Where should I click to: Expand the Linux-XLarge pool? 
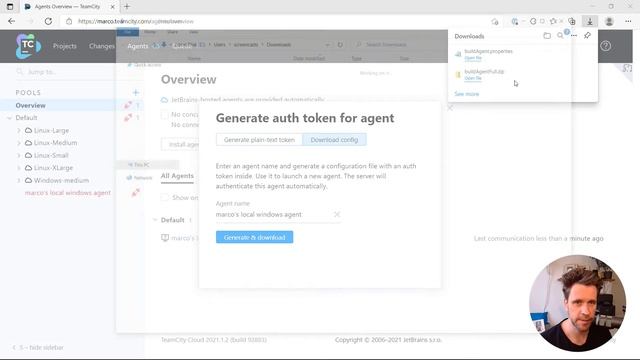(18, 168)
